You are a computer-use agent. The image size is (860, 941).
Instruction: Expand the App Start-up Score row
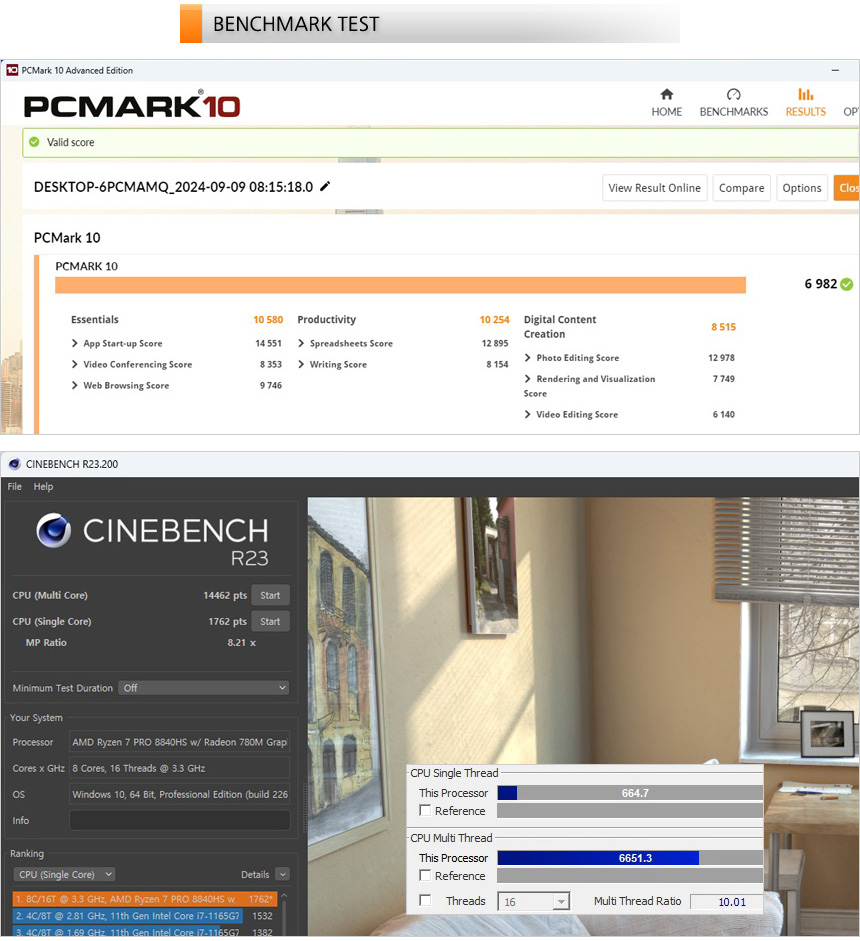[x=75, y=344]
